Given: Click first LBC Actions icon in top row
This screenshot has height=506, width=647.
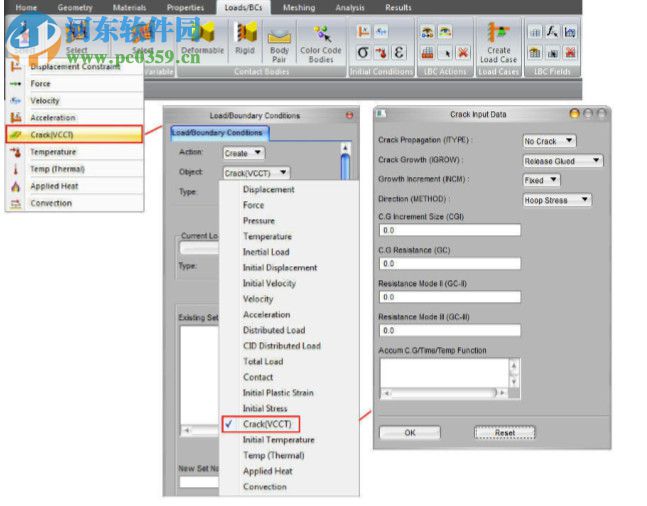Looking at the screenshot, I should 427,32.
